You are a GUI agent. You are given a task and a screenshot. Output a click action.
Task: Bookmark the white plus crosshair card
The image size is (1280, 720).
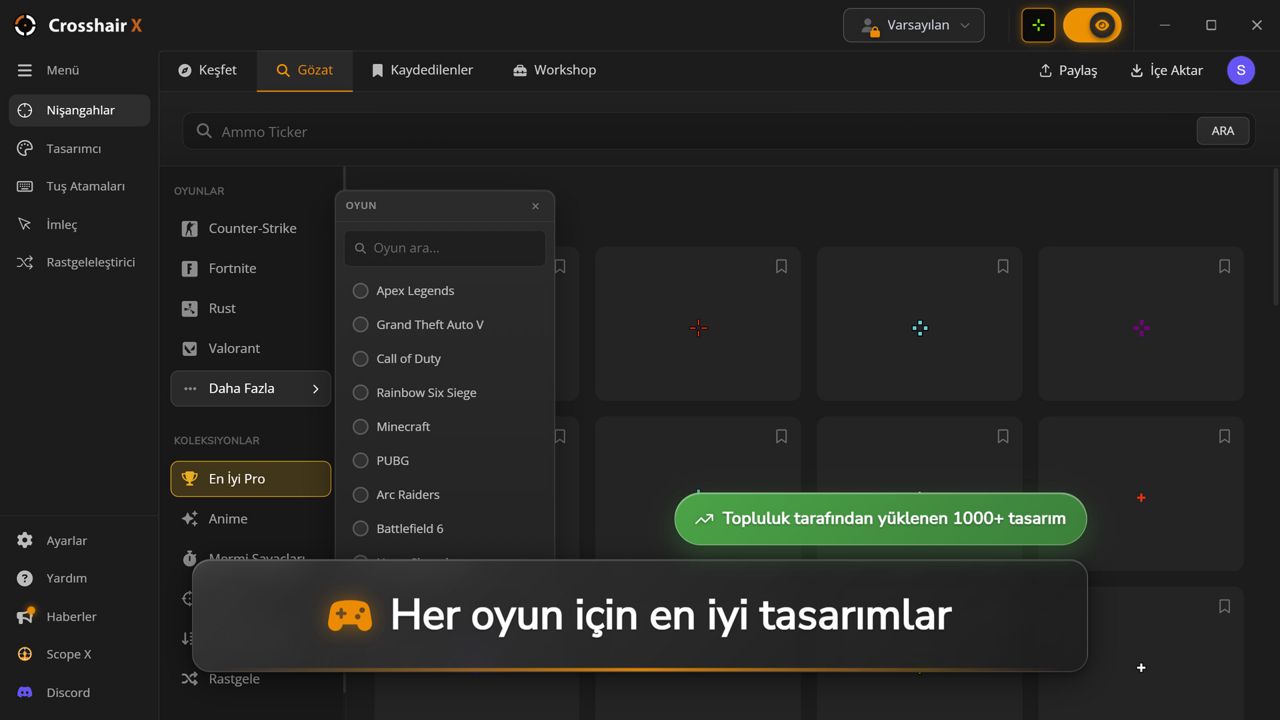pyautogui.click(x=1224, y=606)
